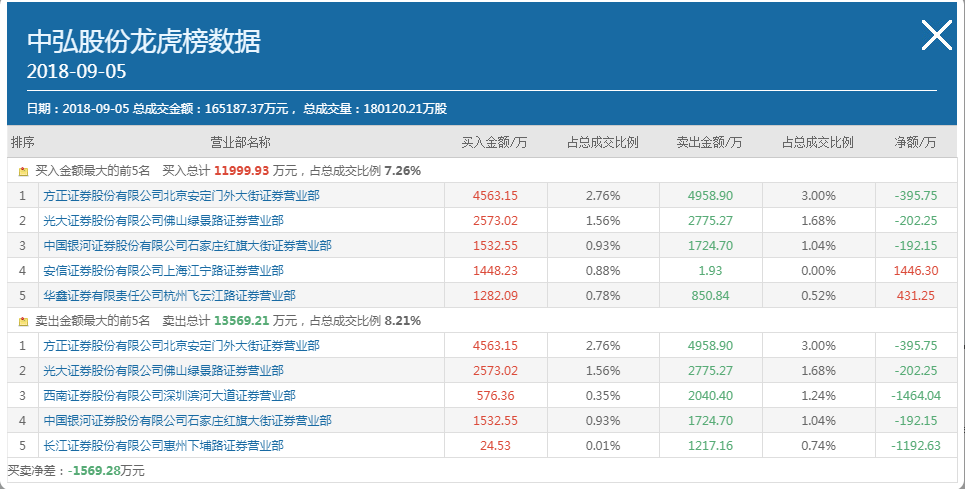This screenshot has width=965, height=489.
Task: Click the 营业部名称 column header
Action: (241, 143)
